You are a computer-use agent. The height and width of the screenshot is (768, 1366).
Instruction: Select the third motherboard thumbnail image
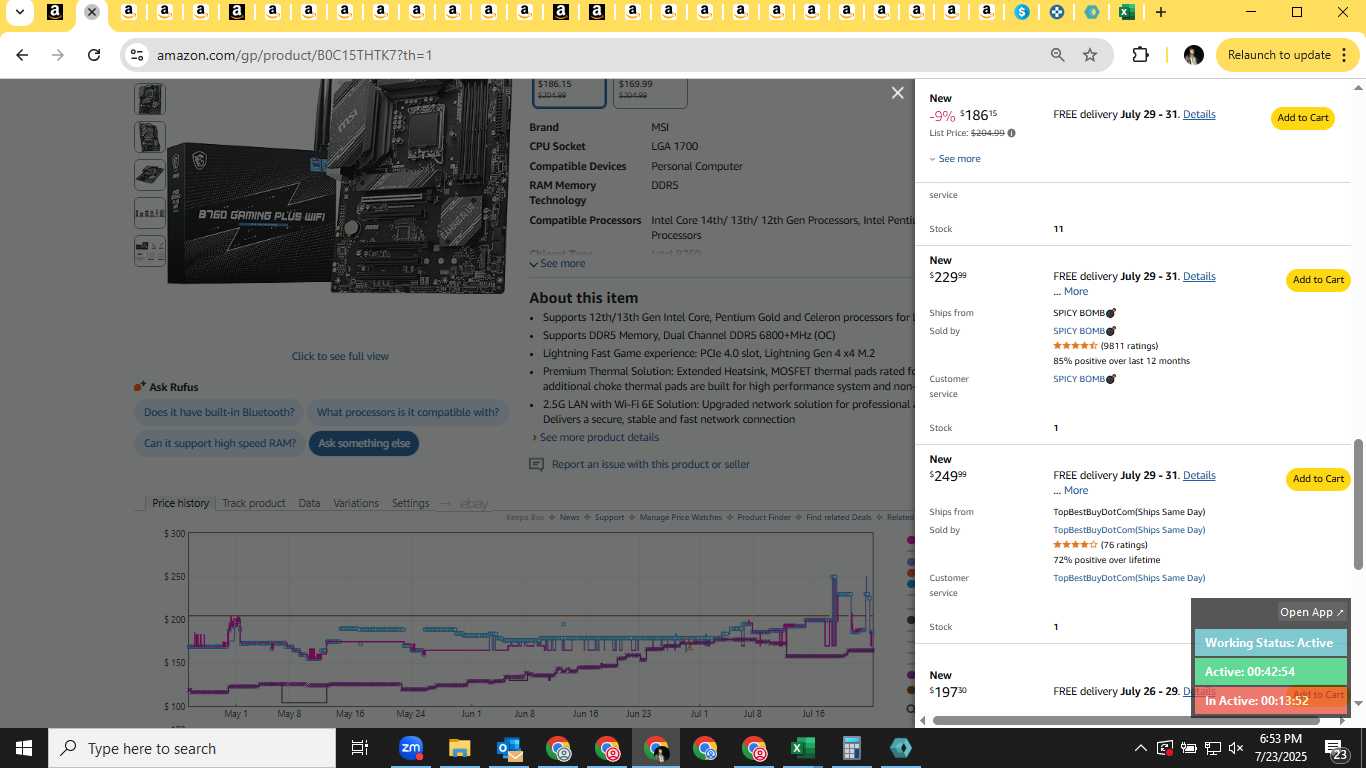149,174
